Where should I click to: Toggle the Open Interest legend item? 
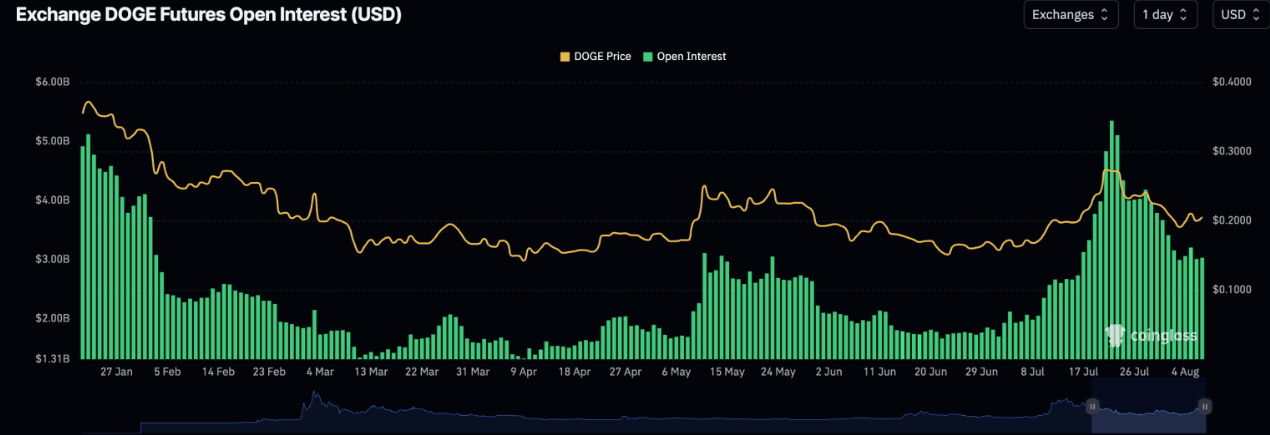[684, 56]
